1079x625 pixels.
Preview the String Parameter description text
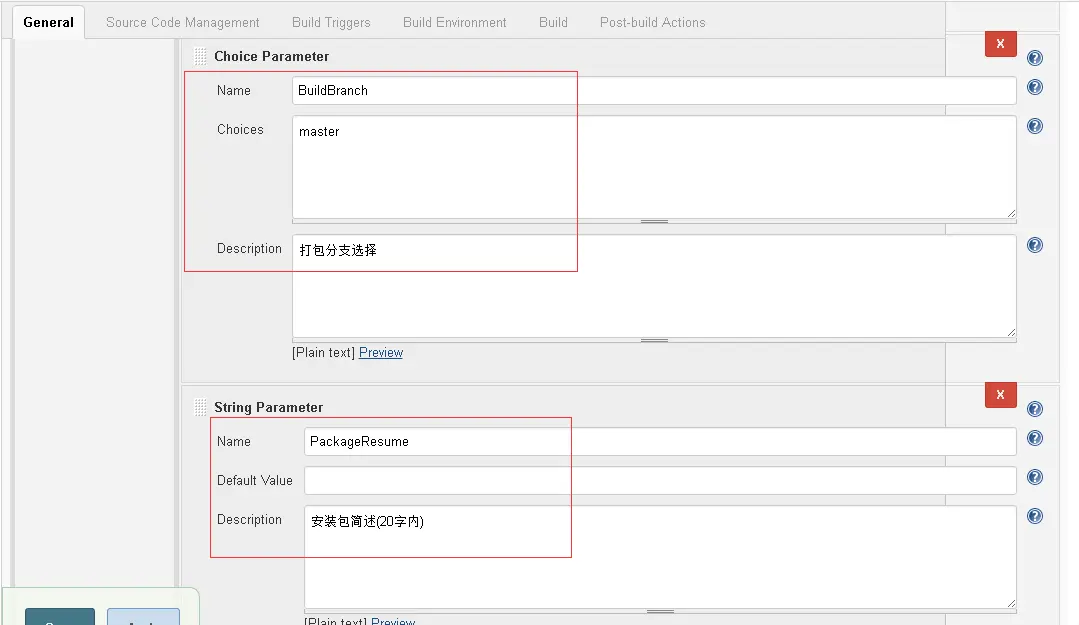pyautogui.click(x=393, y=621)
